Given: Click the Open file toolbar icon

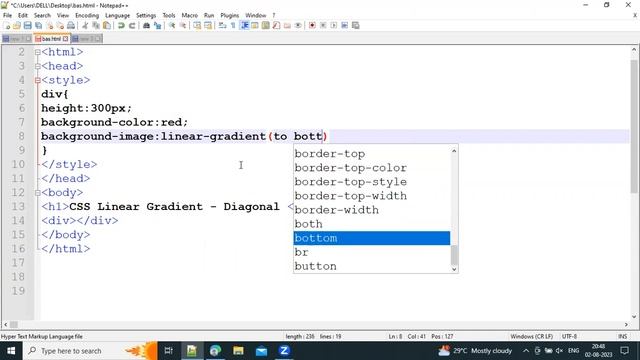Looking at the screenshot, I should point(17,25).
